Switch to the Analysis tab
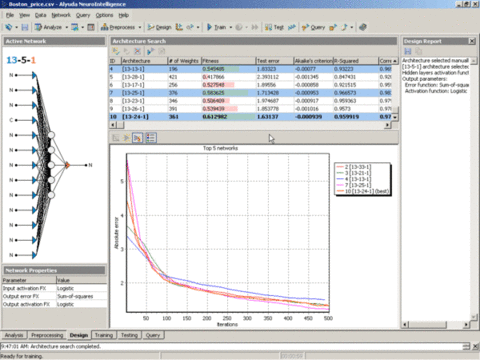The height and width of the screenshot is (360, 480). [14, 335]
